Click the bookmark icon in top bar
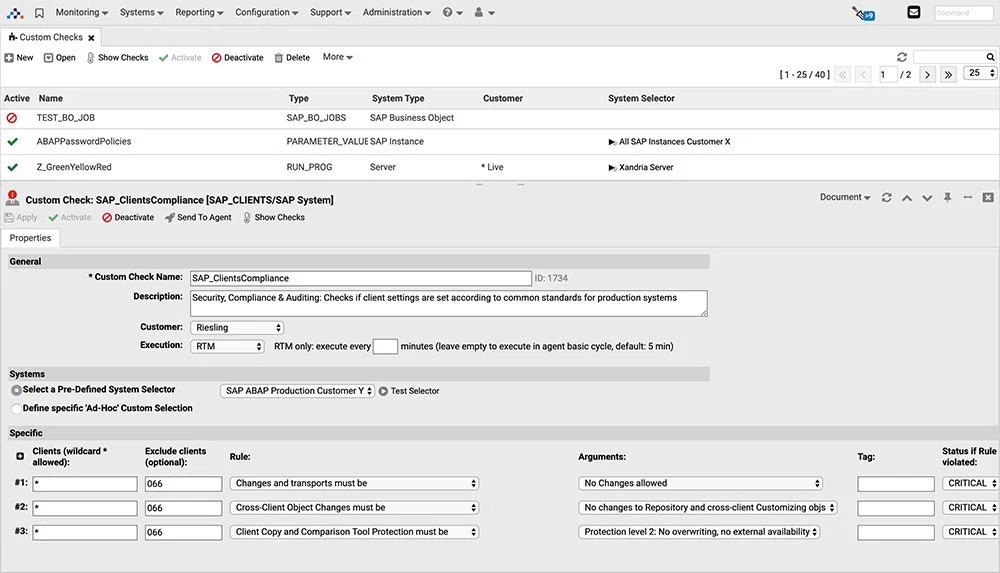This screenshot has width=1000, height=573. (x=39, y=13)
